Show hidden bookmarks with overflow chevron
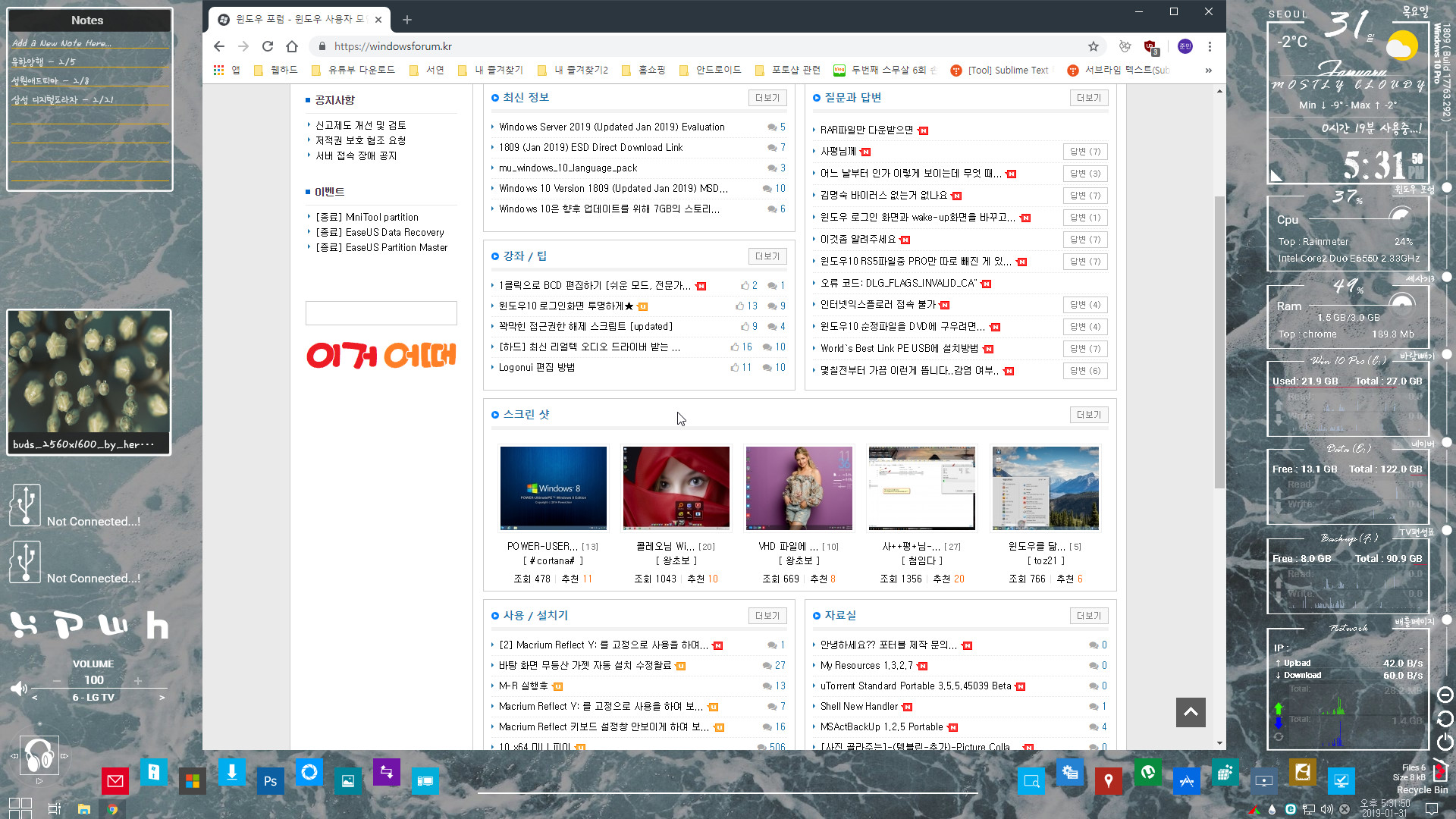The height and width of the screenshot is (819, 1456). click(x=1208, y=70)
